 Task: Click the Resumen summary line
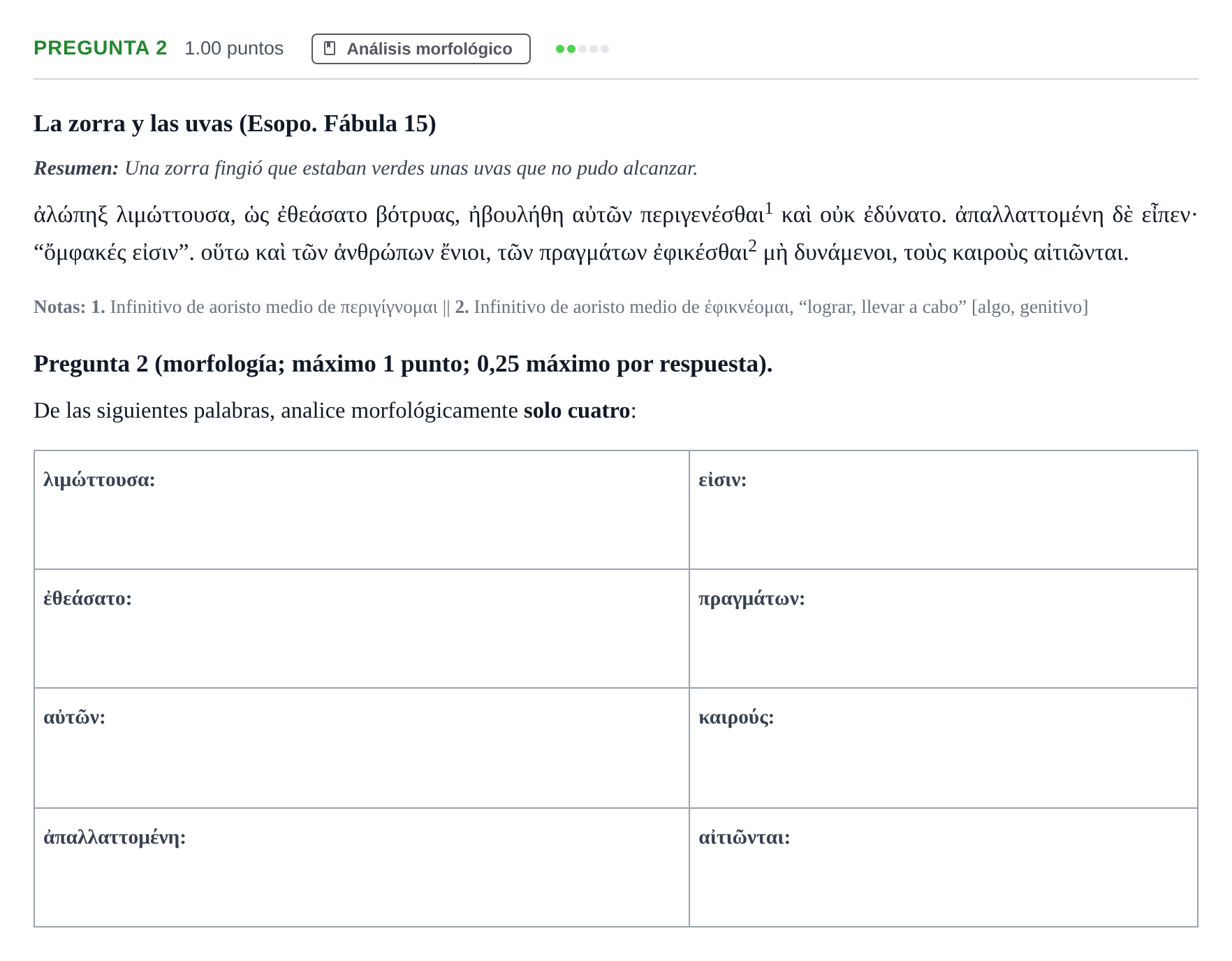[366, 168]
